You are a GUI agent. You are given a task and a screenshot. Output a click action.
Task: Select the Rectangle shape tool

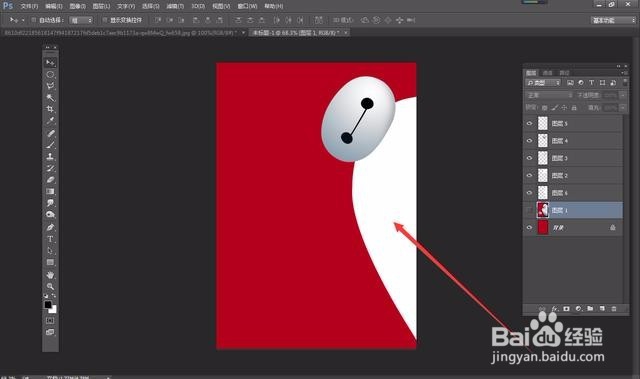[x=50, y=262]
